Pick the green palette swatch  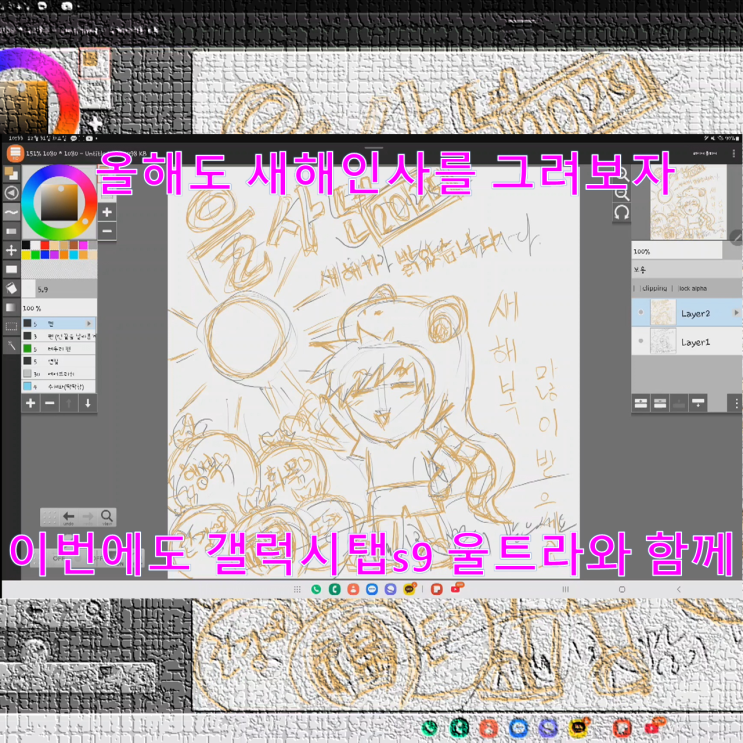[x=36, y=255]
